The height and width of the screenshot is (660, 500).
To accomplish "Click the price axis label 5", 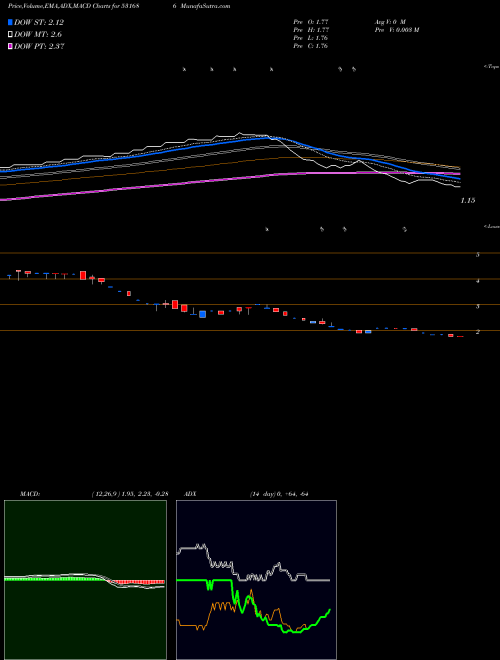I will click(x=478, y=255).
